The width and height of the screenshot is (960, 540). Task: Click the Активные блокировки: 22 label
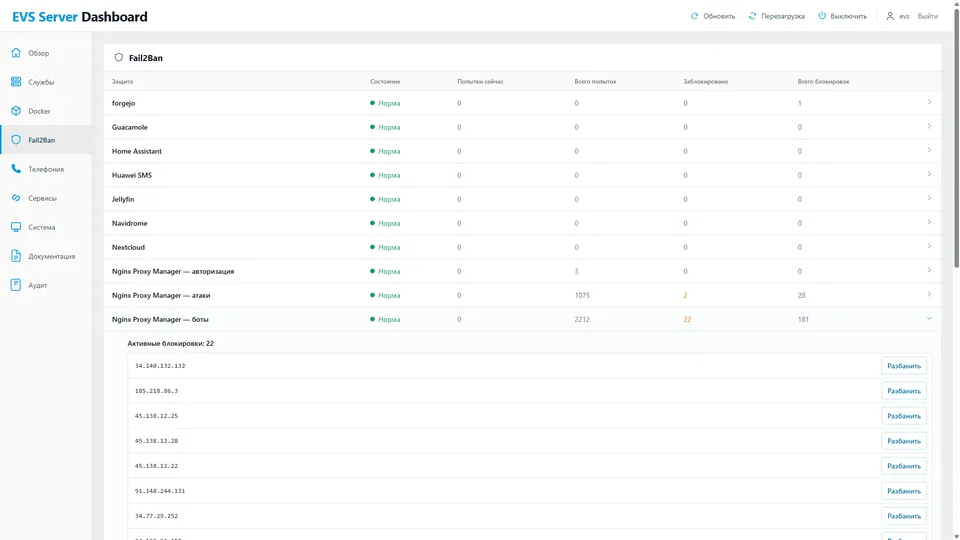coord(171,343)
